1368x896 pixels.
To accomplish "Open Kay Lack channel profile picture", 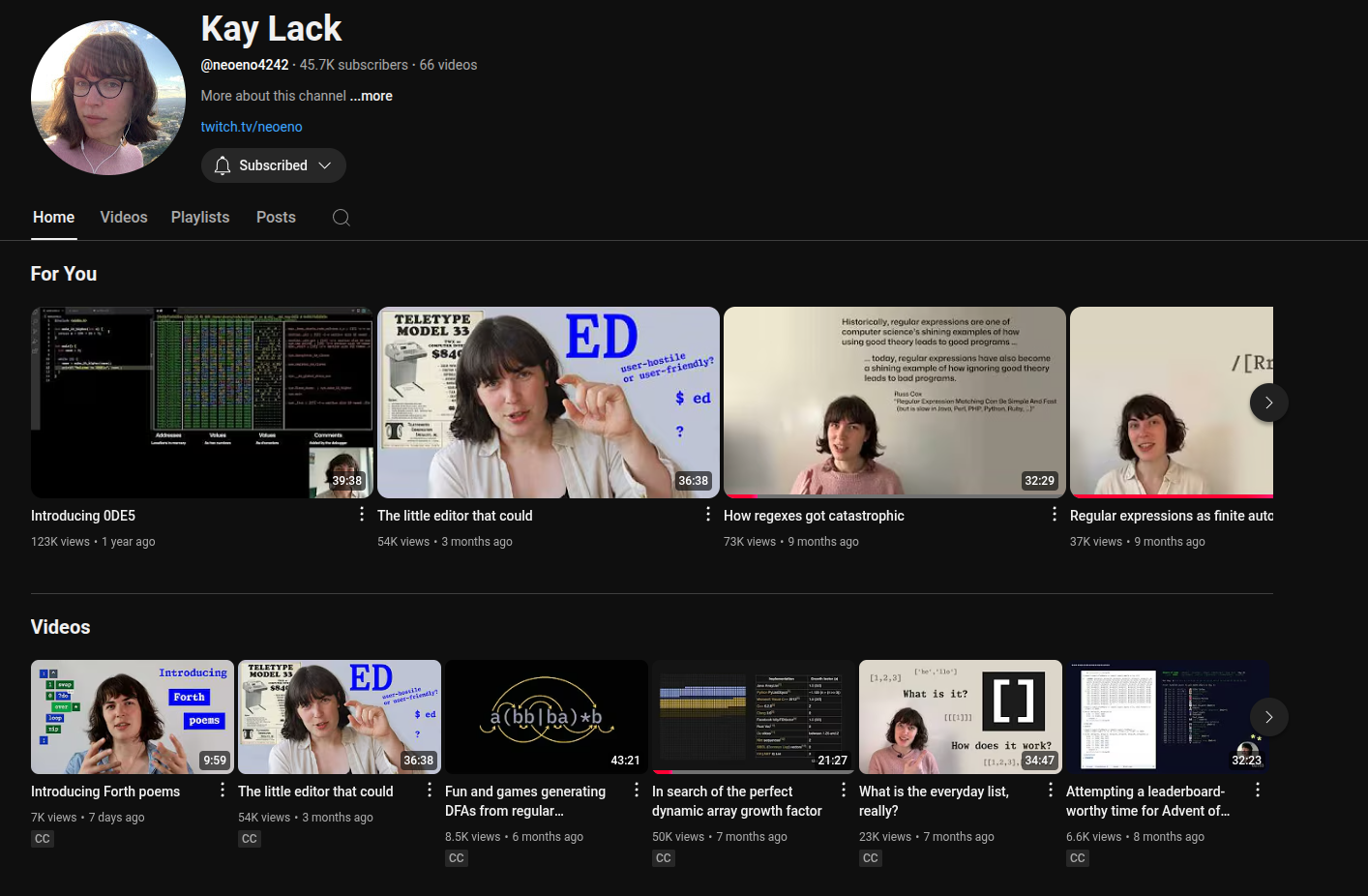I will coord(108,98).
